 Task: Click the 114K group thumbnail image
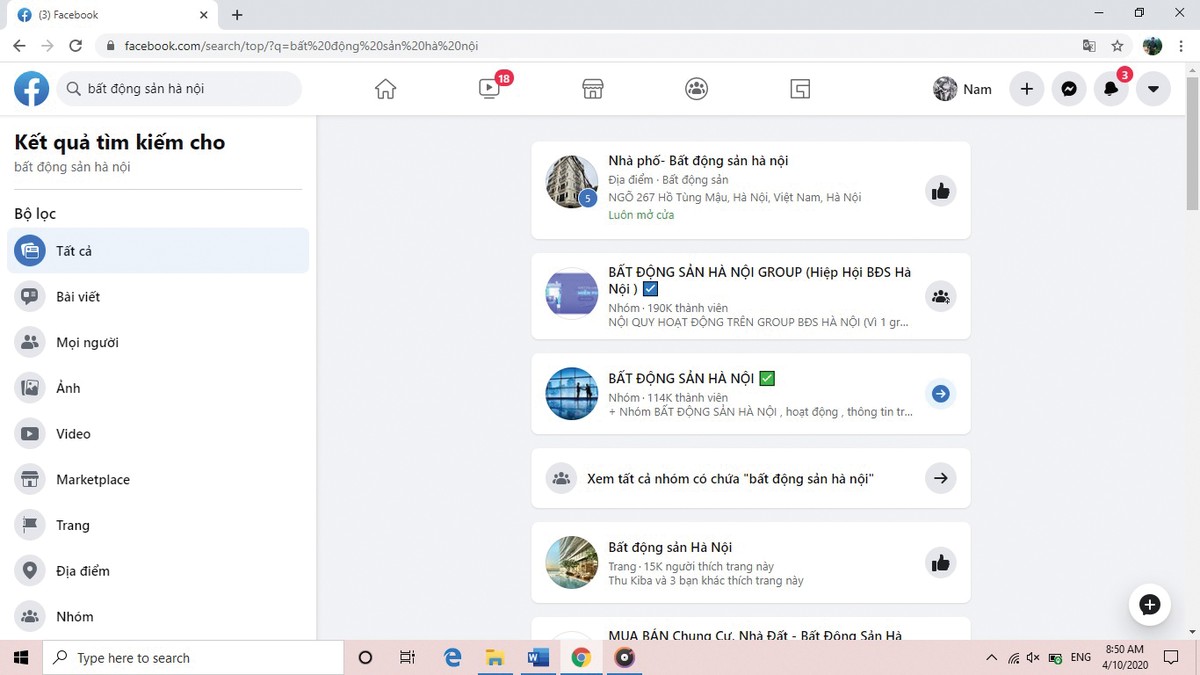click(571, 394)
